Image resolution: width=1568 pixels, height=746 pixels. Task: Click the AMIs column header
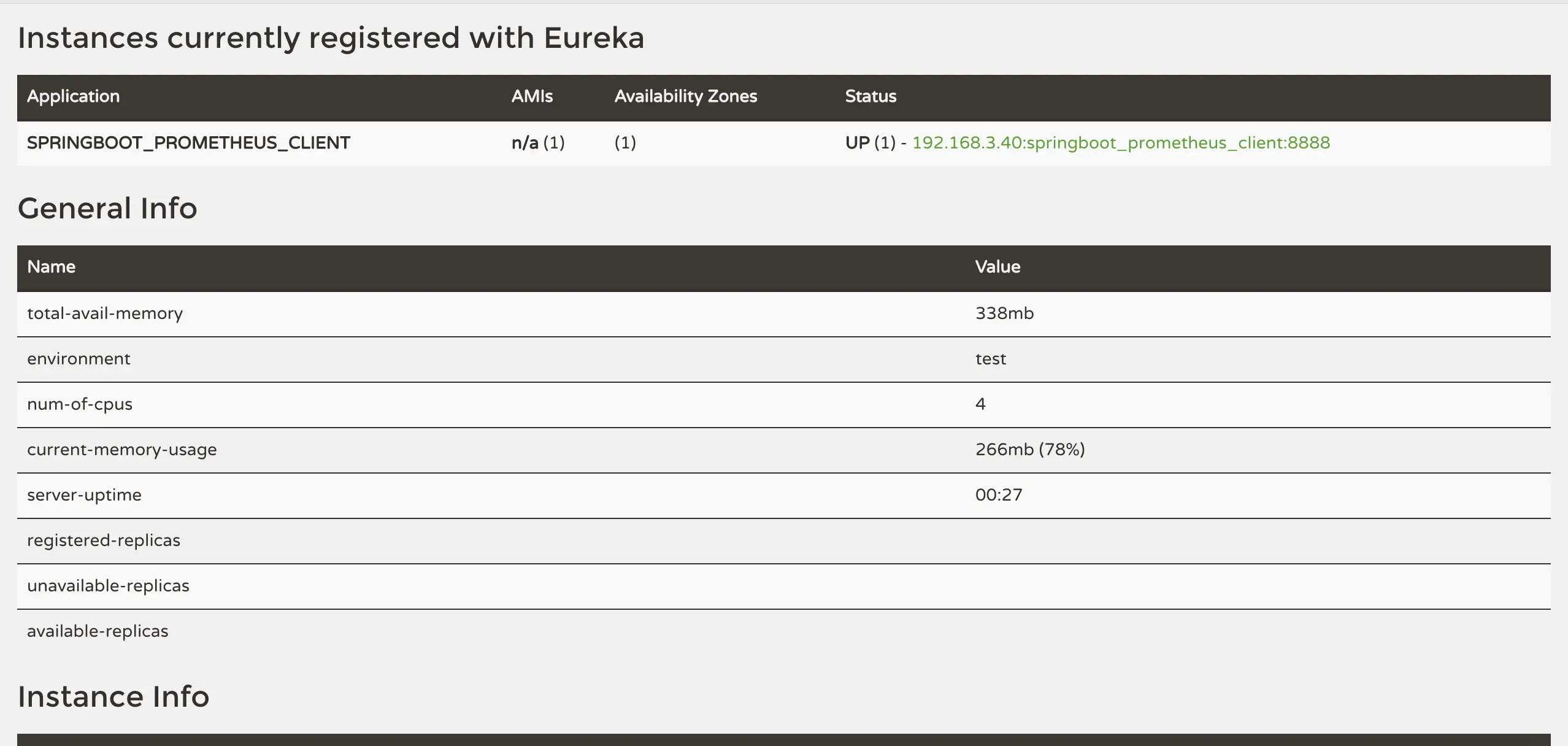tap(532, 96)
